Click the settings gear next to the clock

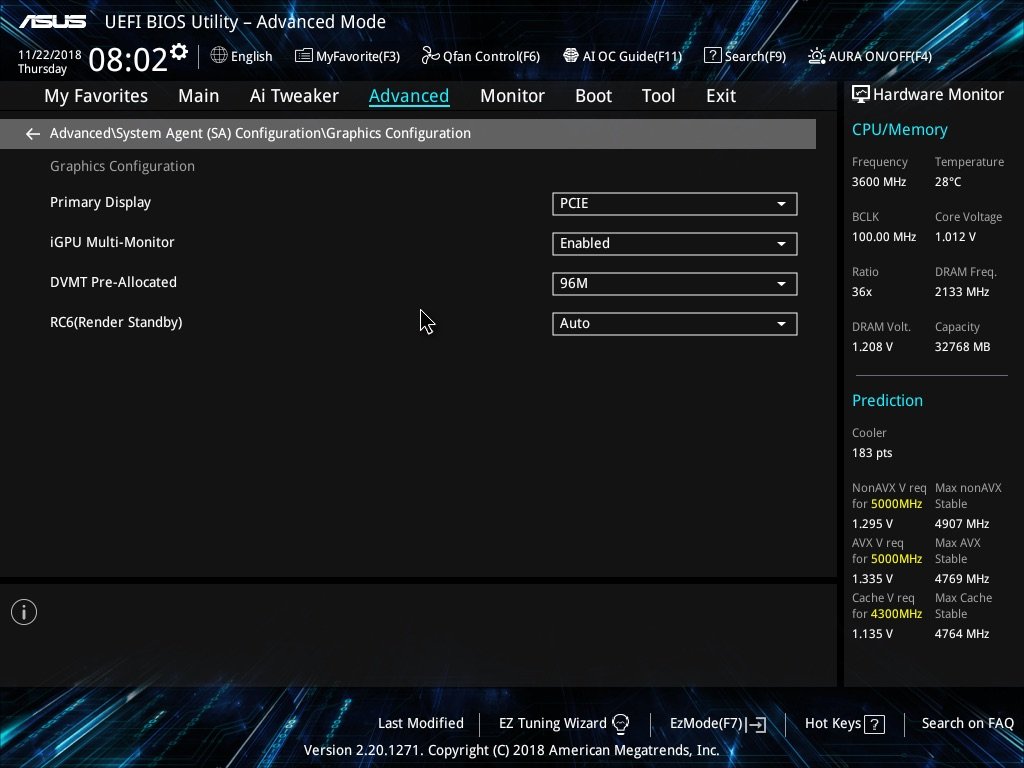click(179, 52)
